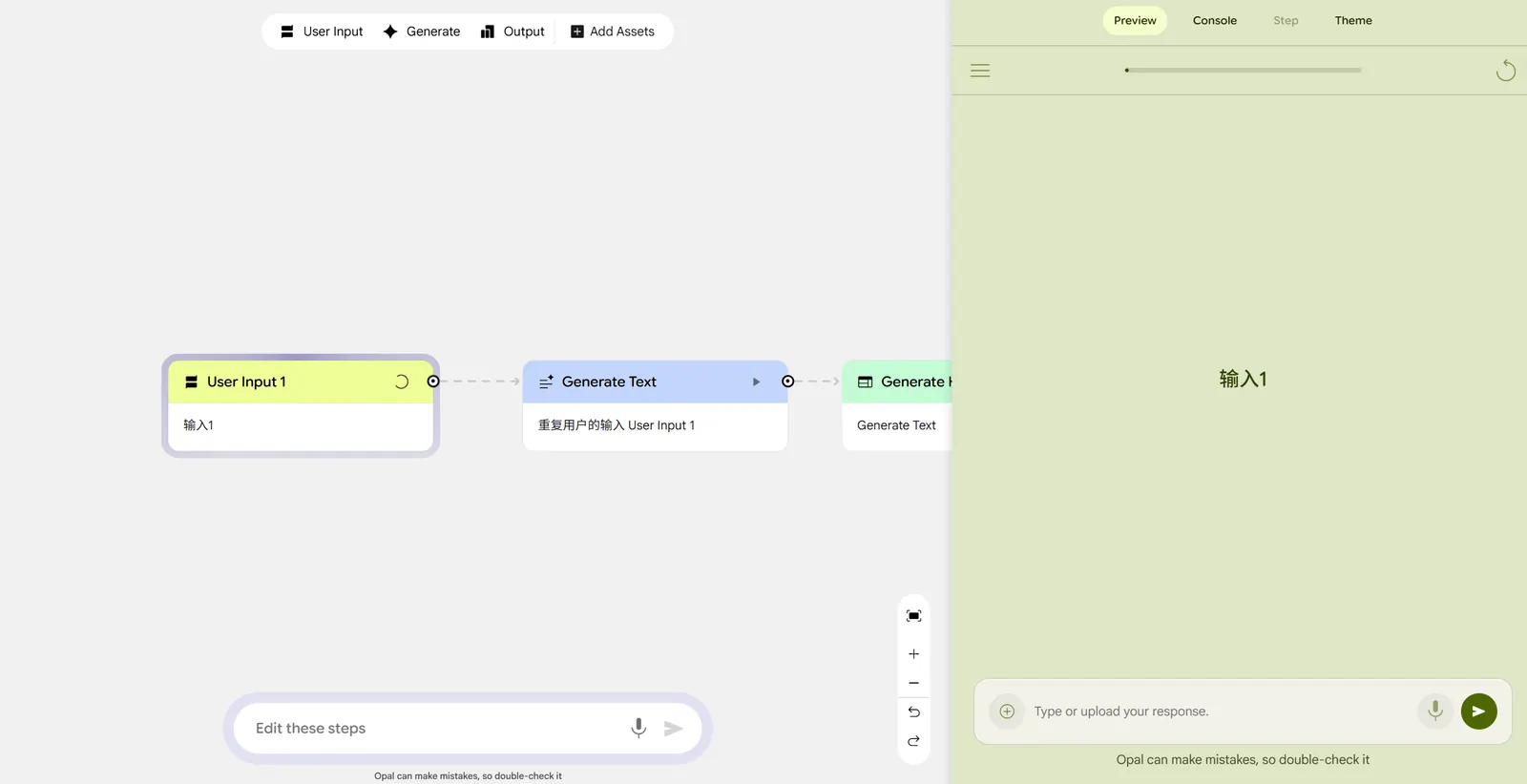
Task: Click the fit-to-screen zoom icon
Action: [x=913, y=616]
